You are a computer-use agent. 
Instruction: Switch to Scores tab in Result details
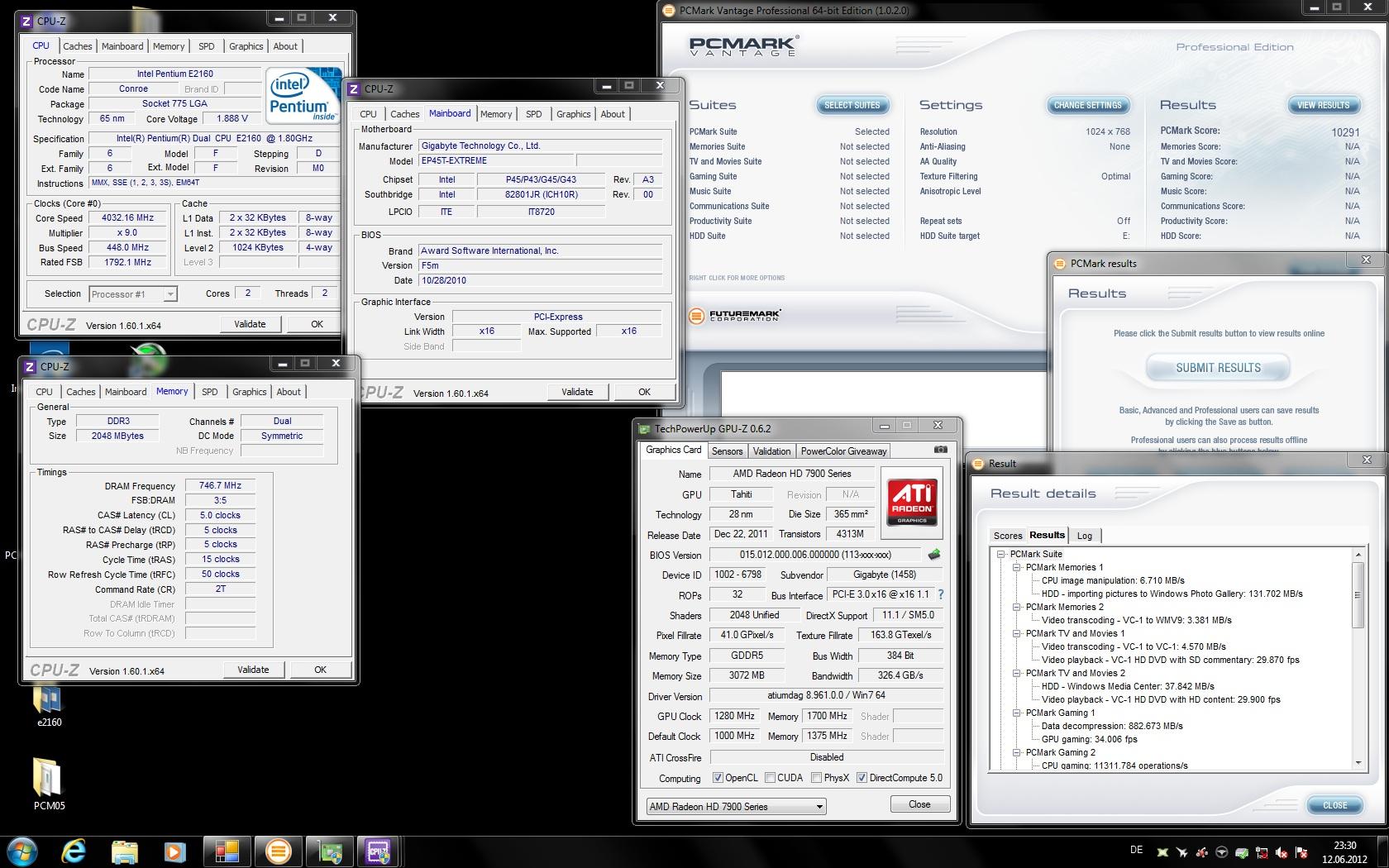(x=1008, y=536)
